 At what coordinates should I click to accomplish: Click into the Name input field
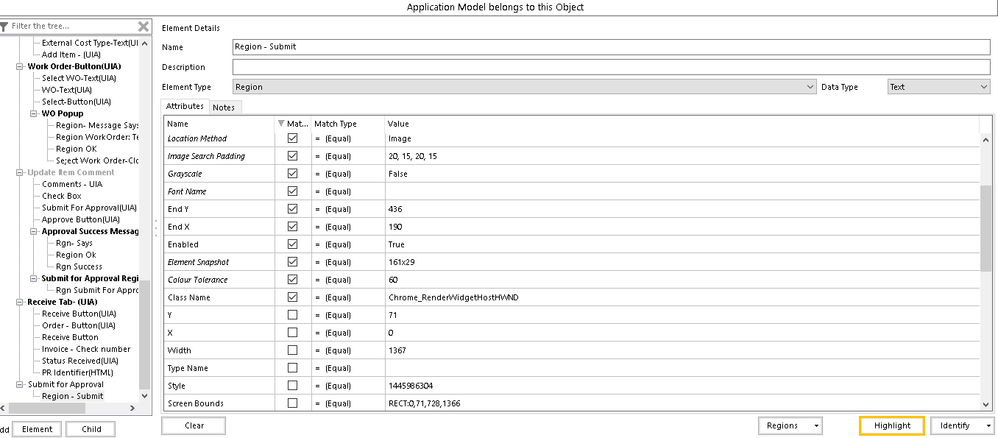(x=611, y=46)
